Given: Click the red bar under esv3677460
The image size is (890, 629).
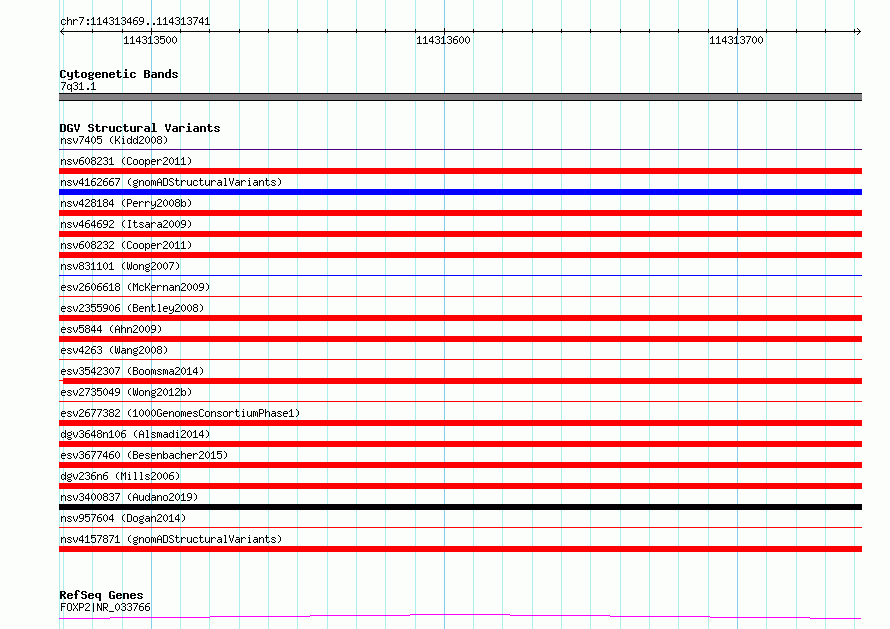Looking at the screenshot, I should [x=460, y=465].
